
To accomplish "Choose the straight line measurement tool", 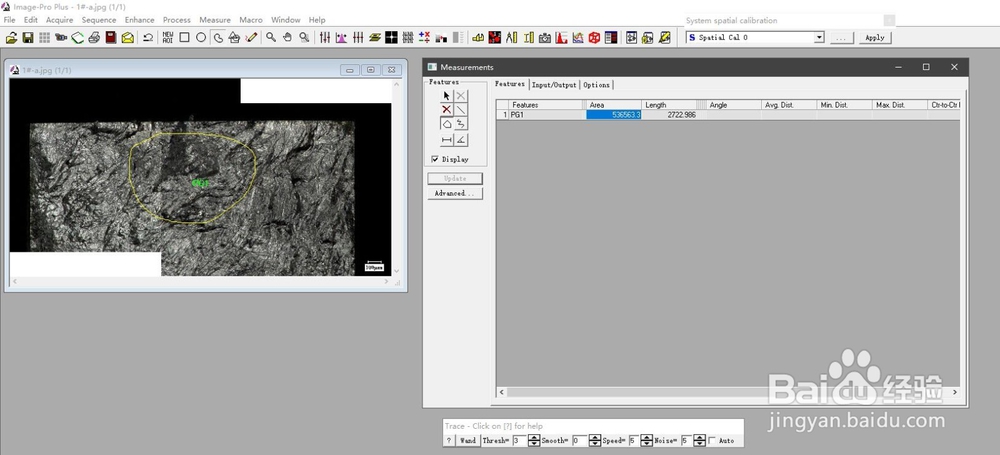I will point(460,110).
